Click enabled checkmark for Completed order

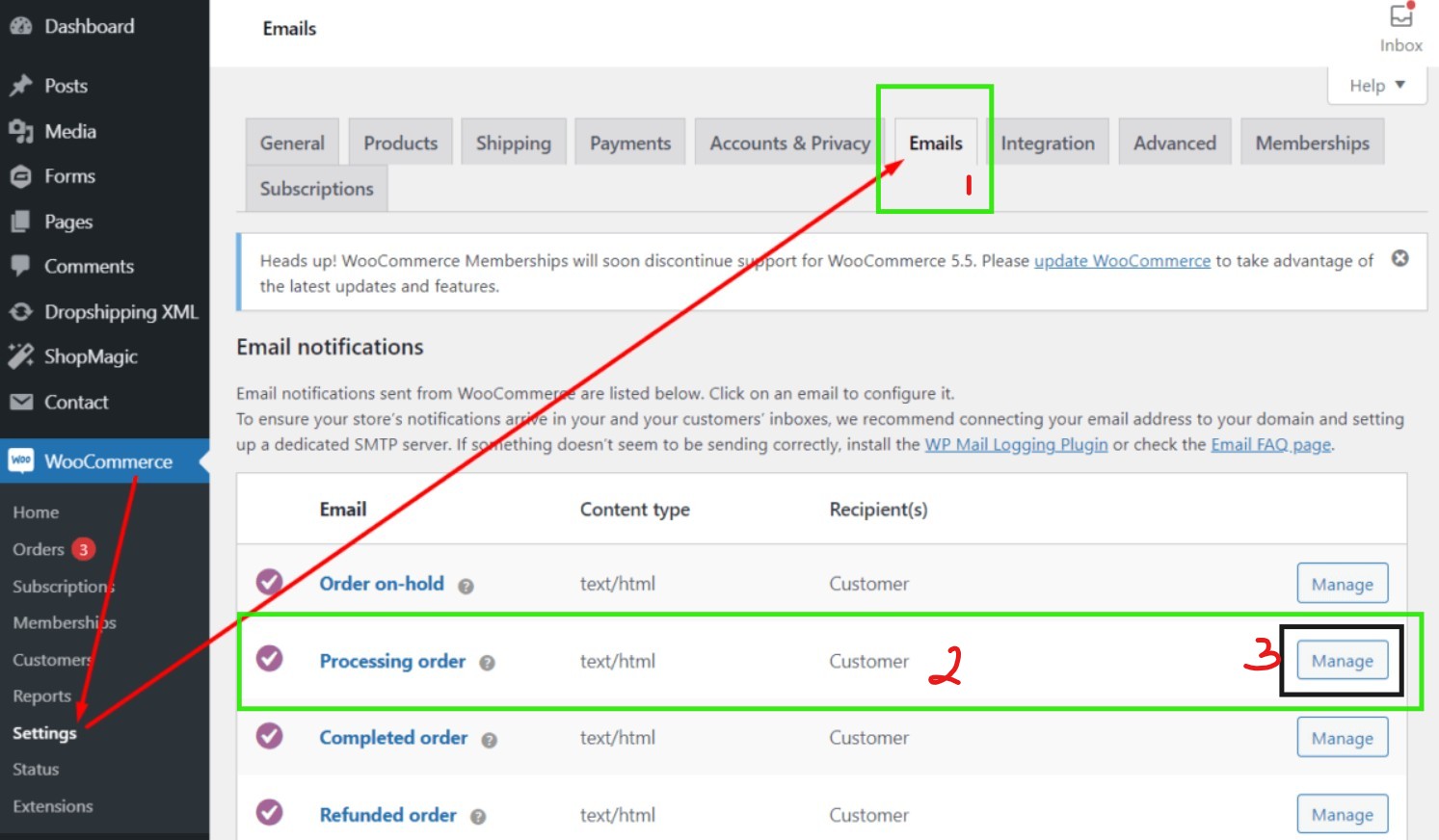point(269,736)
